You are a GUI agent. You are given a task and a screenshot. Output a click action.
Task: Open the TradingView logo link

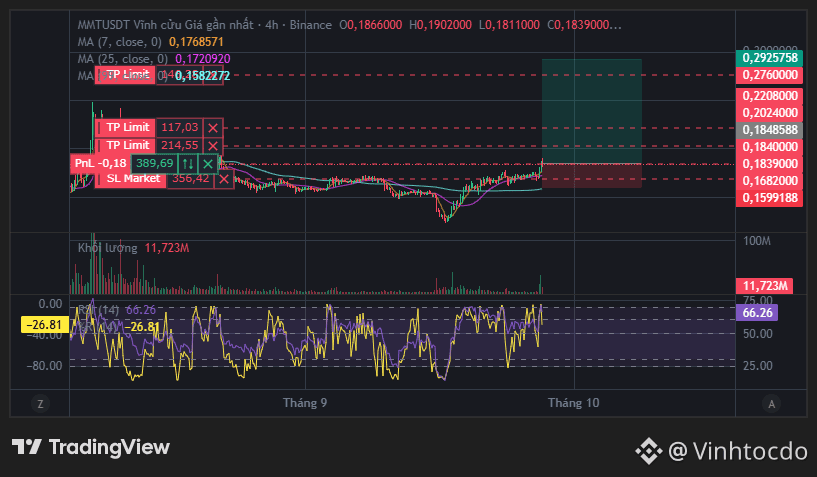[91, 447]
